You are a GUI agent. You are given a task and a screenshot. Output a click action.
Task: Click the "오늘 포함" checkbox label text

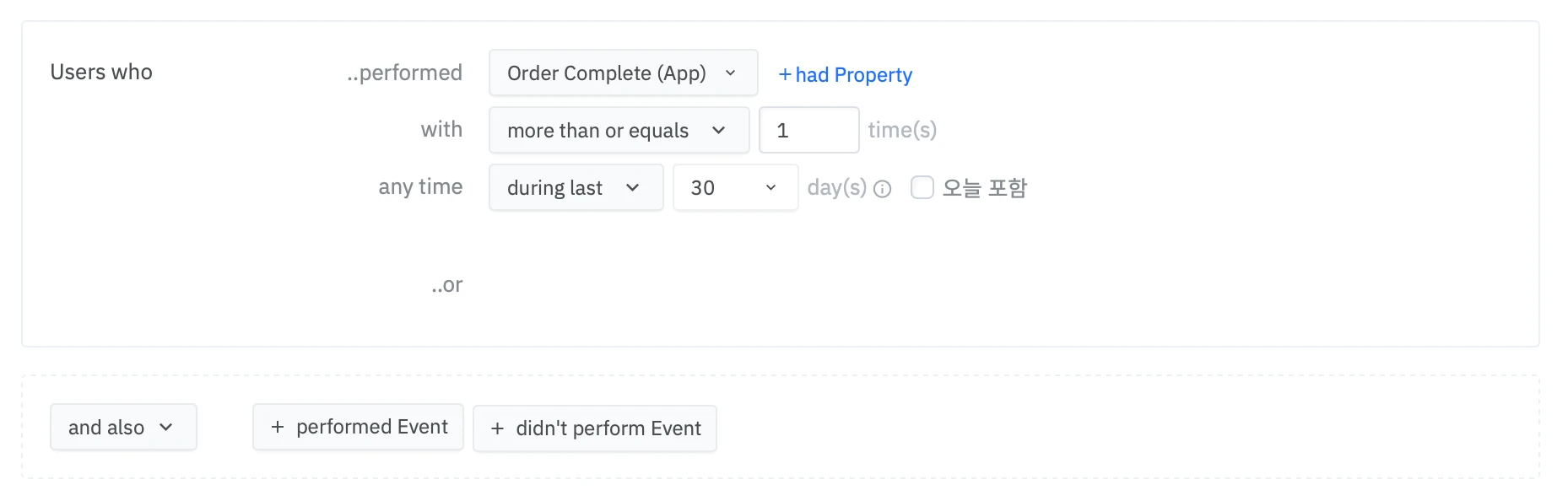pos(984,187)
